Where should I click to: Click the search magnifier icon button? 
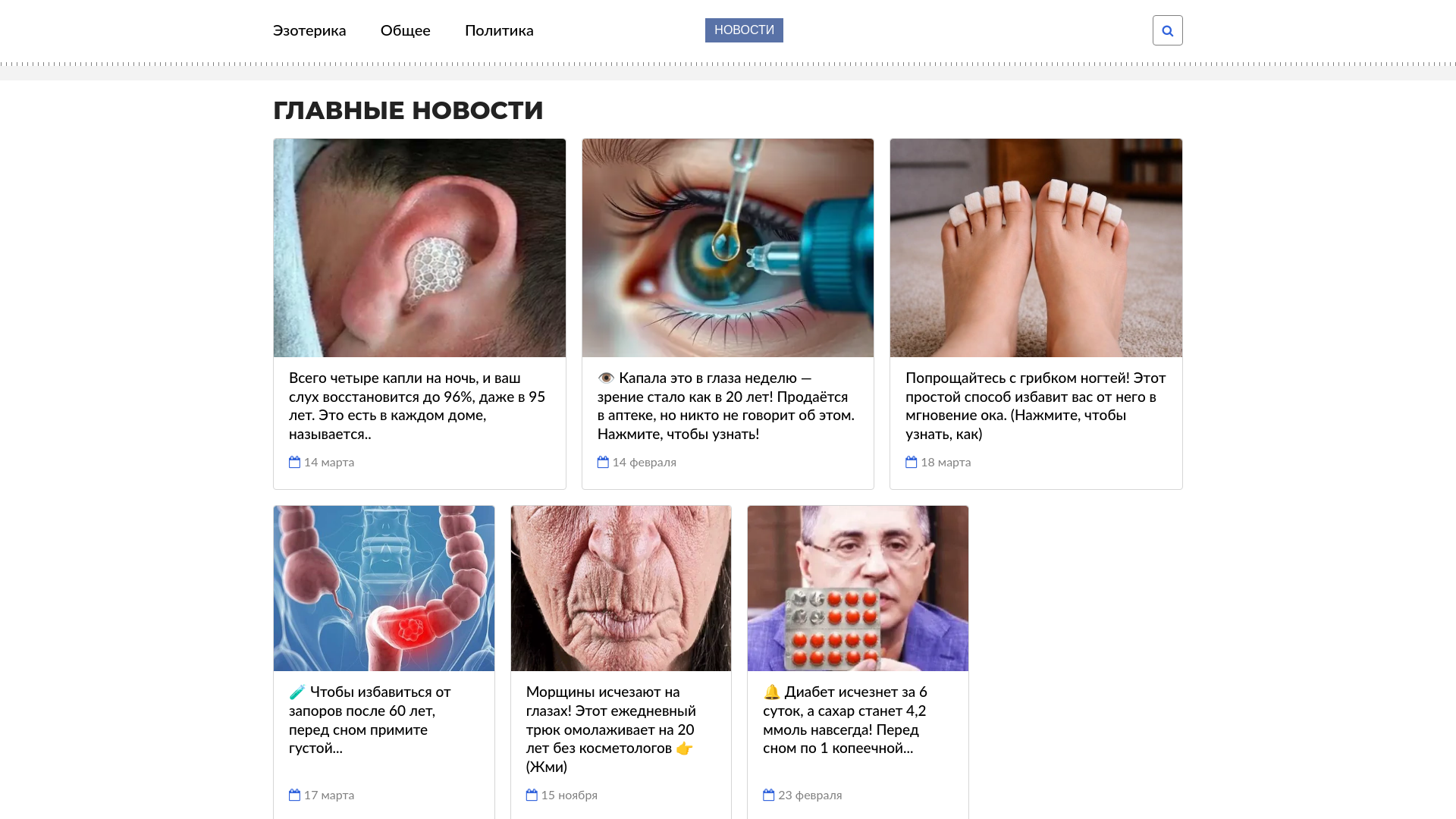(1167, 30)
